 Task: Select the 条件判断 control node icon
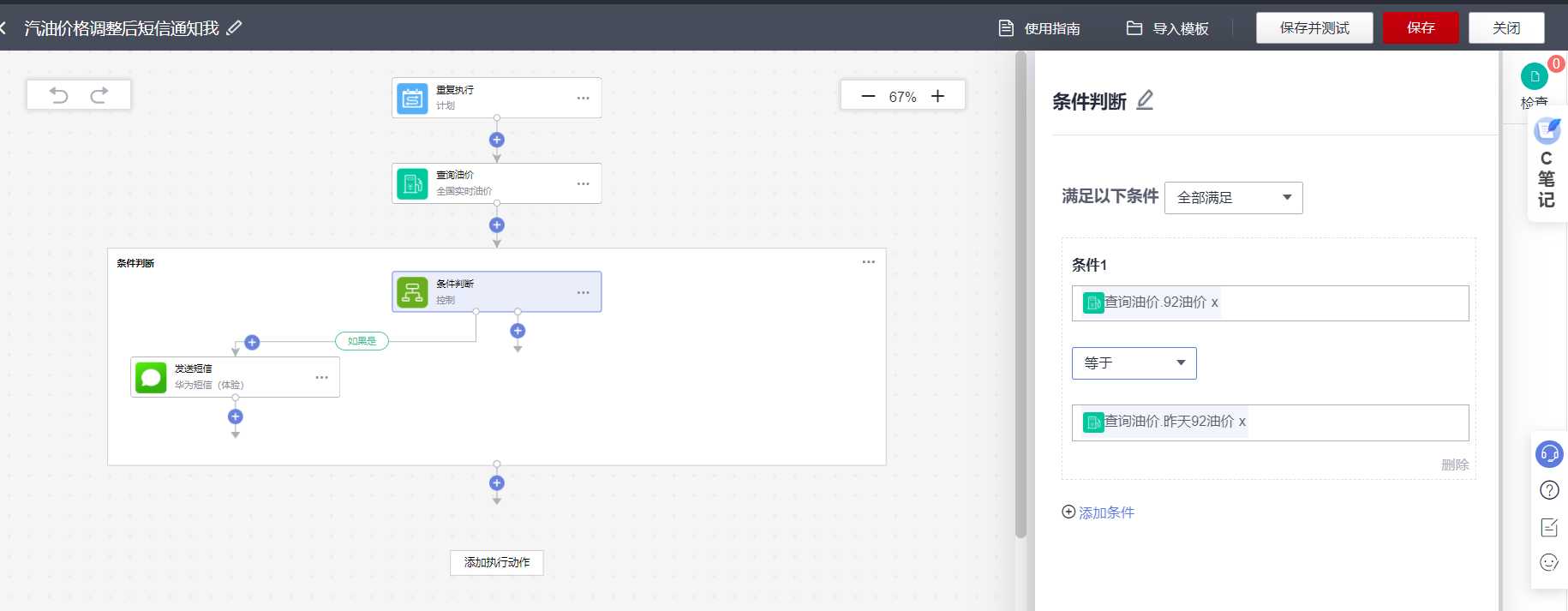point(412,292)
